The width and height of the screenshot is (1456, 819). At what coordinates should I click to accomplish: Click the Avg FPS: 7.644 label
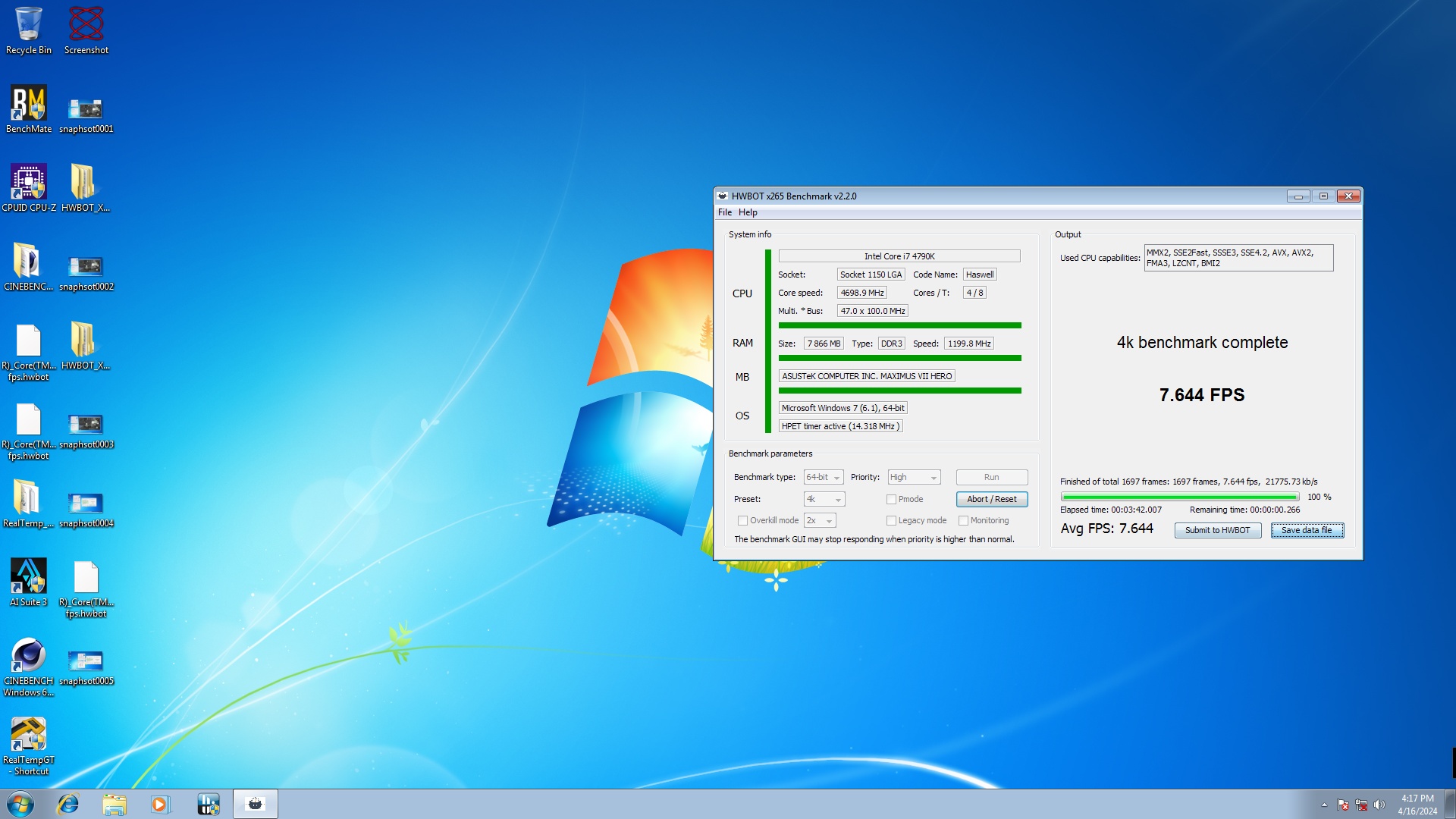(1107, 529)
